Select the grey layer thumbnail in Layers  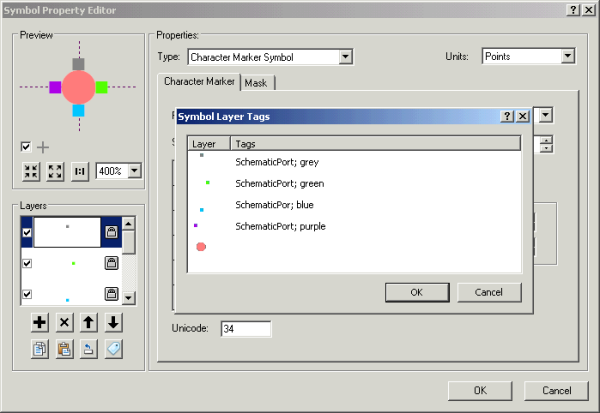point(67,232)
